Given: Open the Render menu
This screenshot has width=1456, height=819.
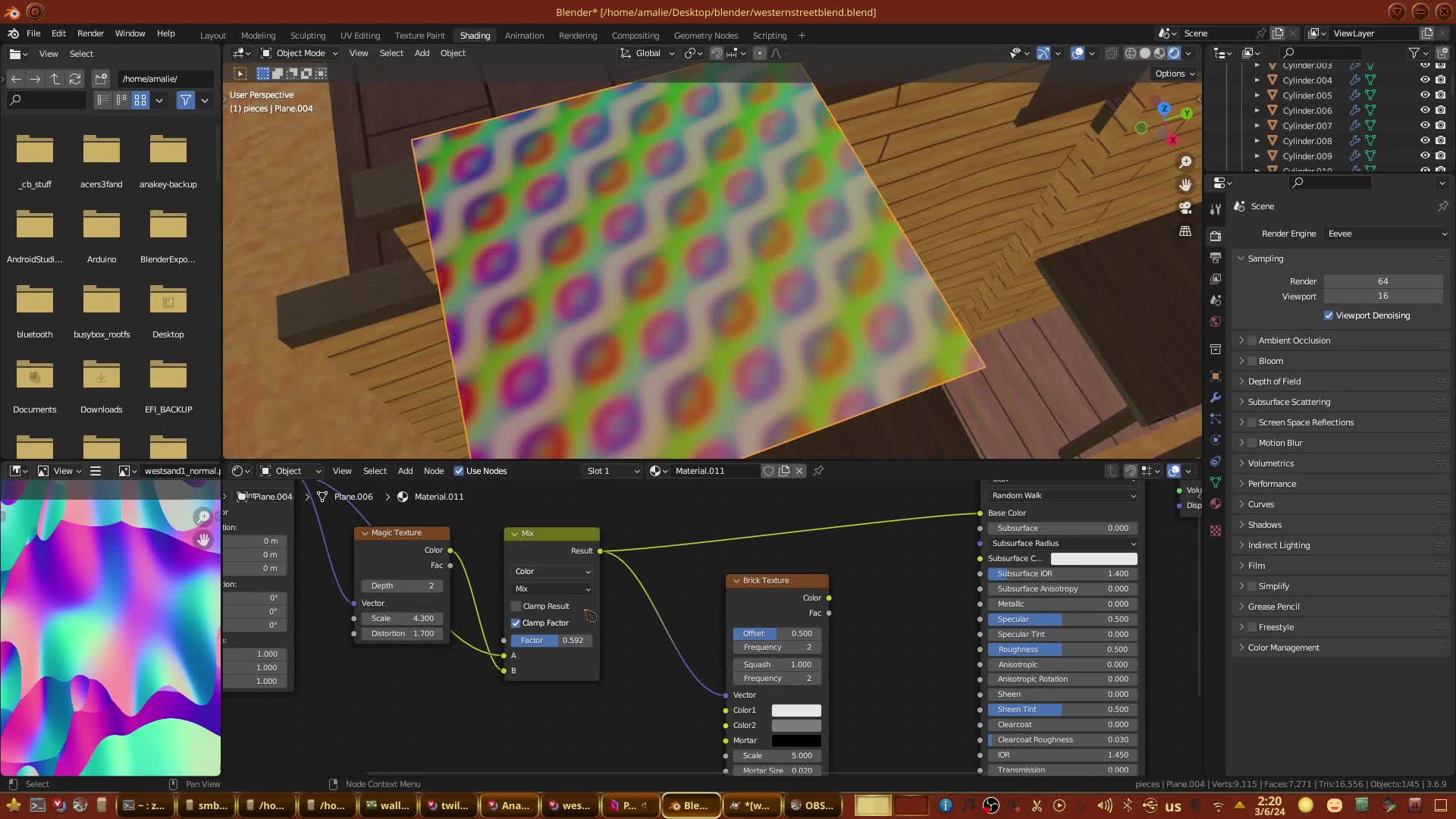Looking at the screenshot, I should coord(90,33).
